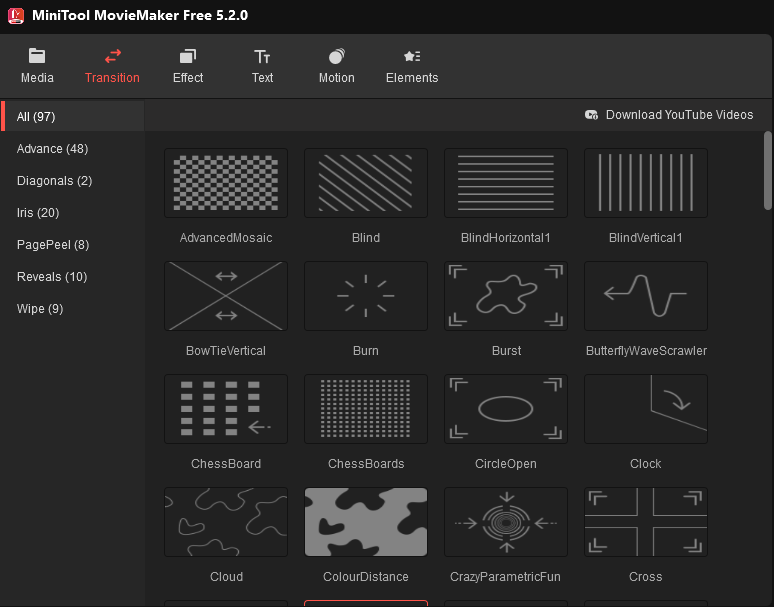The height and width of the screenshot is (607, 774).
Task: Click Download YouTube Videos link
Action: pos(670,115)
